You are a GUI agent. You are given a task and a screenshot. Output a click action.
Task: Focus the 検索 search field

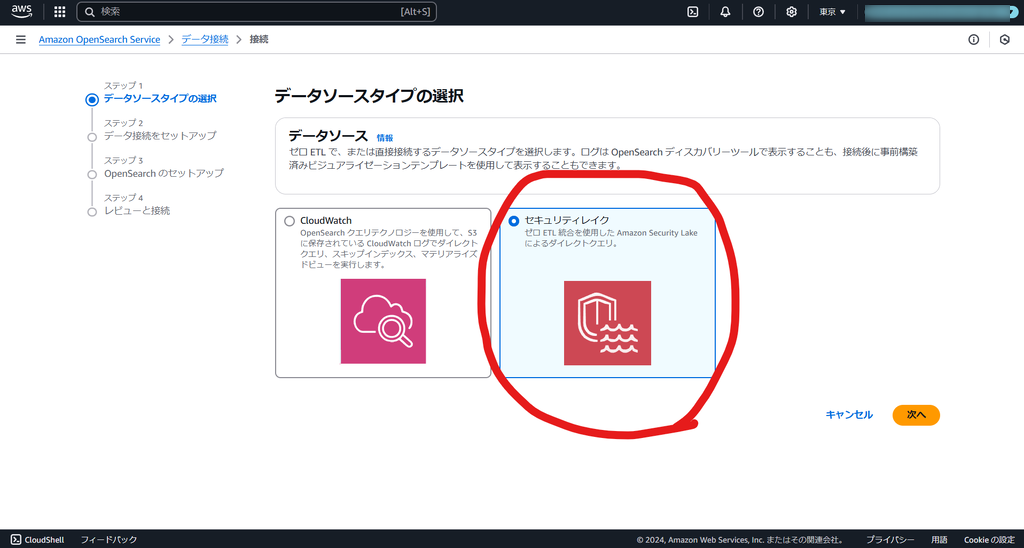(257, 12)
